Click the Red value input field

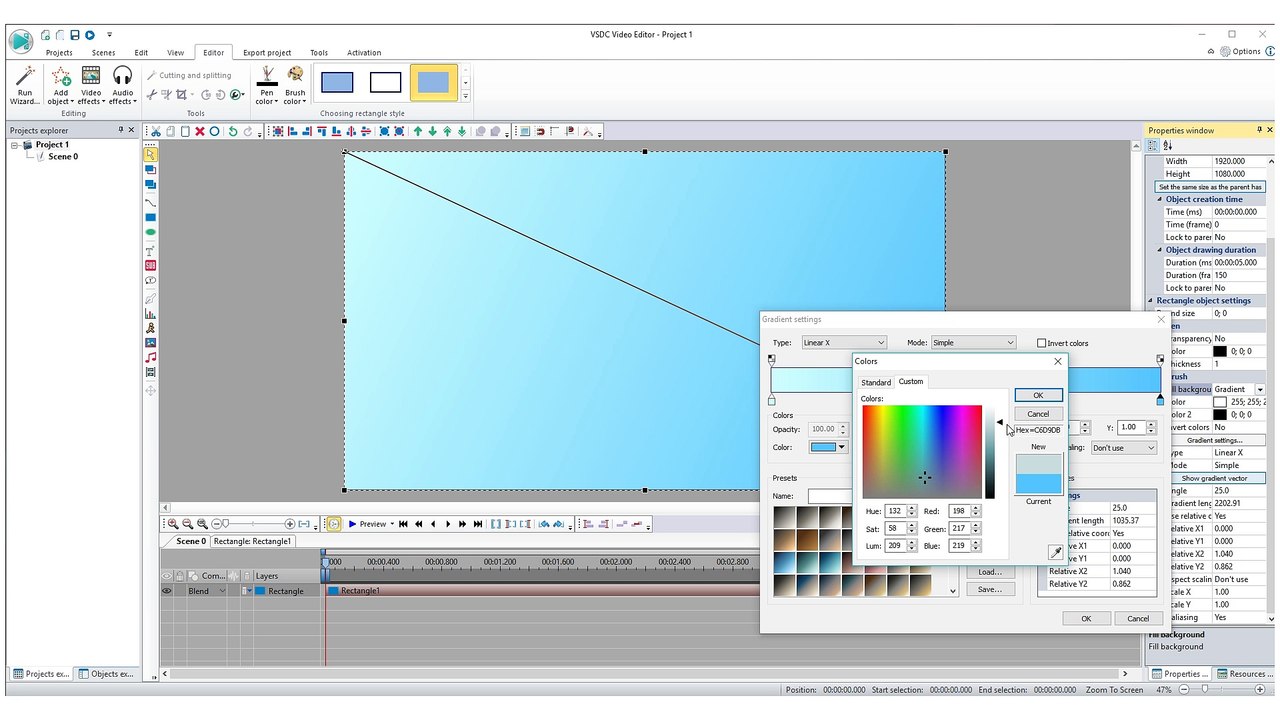[x=958, y=511]
